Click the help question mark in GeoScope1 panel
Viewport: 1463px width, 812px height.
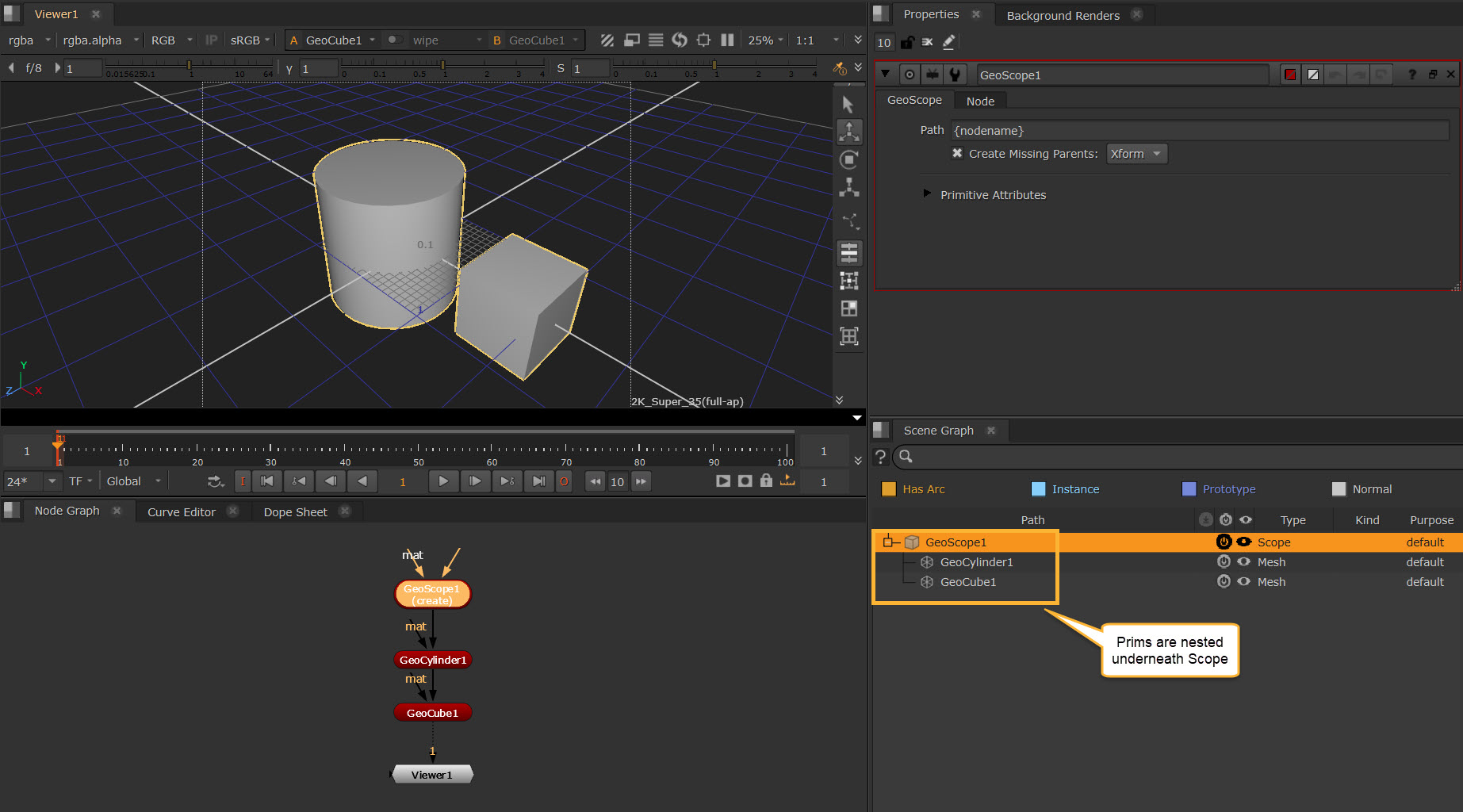click(1411, 75)
